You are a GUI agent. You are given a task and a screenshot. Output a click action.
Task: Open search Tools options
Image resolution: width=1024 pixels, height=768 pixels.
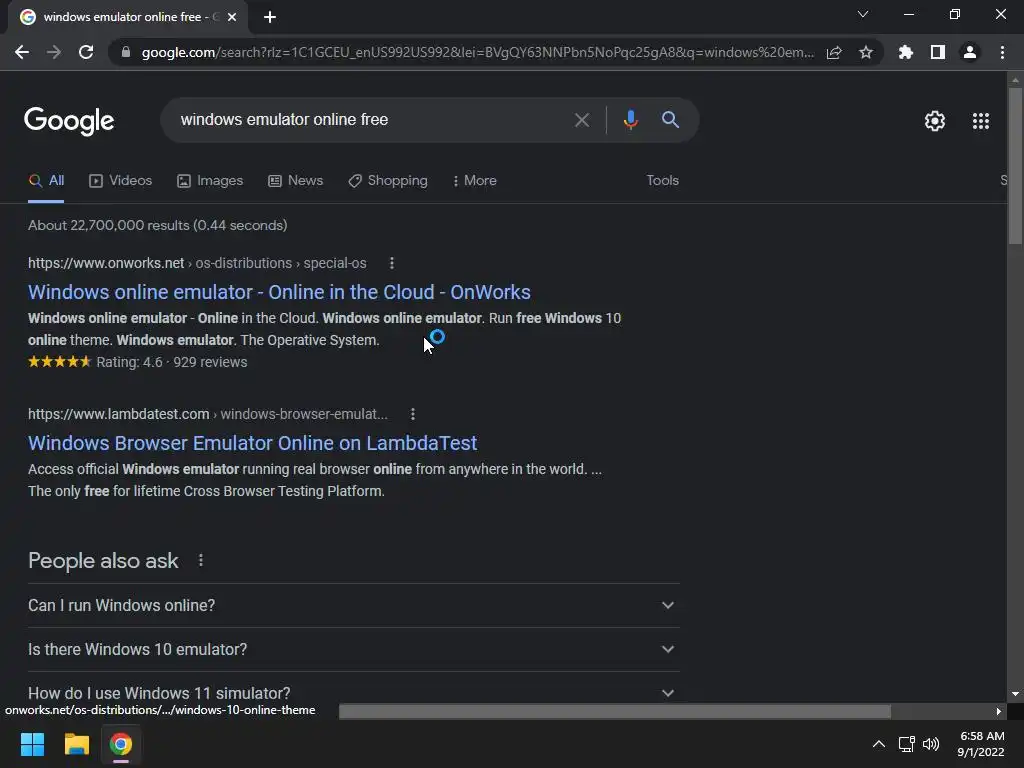662,181
